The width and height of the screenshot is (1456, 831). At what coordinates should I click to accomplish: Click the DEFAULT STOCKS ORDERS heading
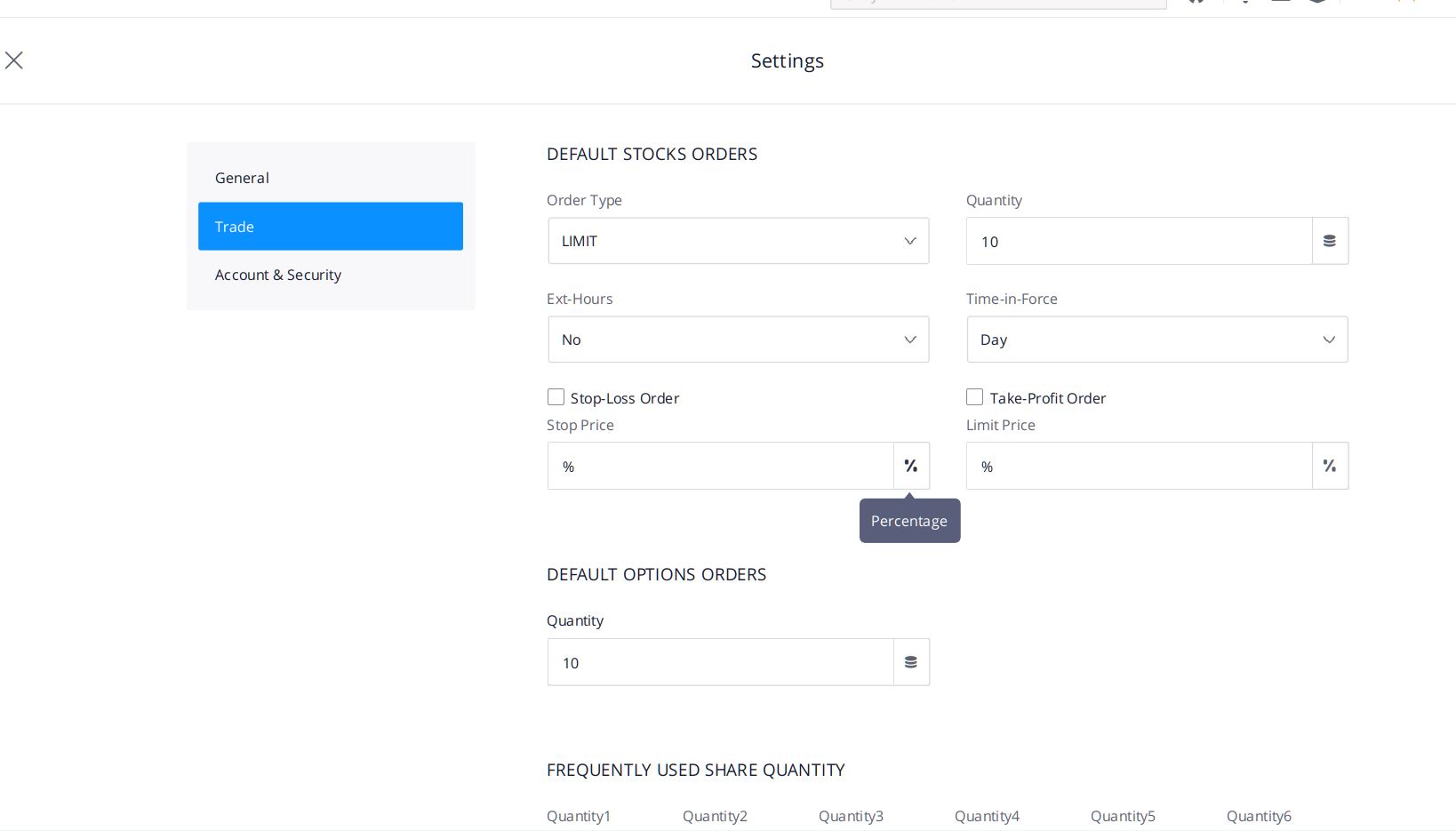[652, 154]
